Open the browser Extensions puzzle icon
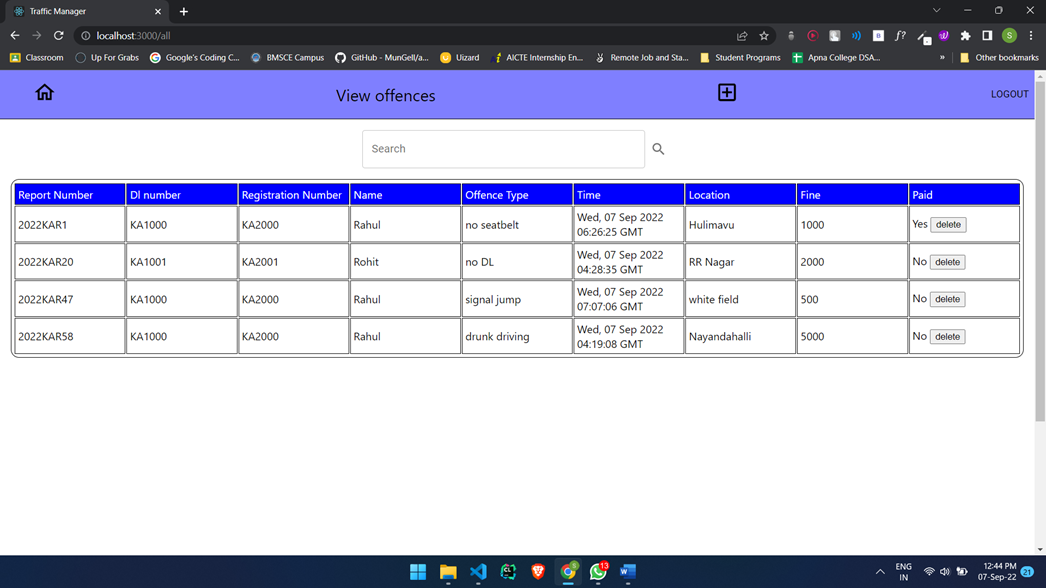The width and height of the screenshot is (1046, 588). (965, 35)
